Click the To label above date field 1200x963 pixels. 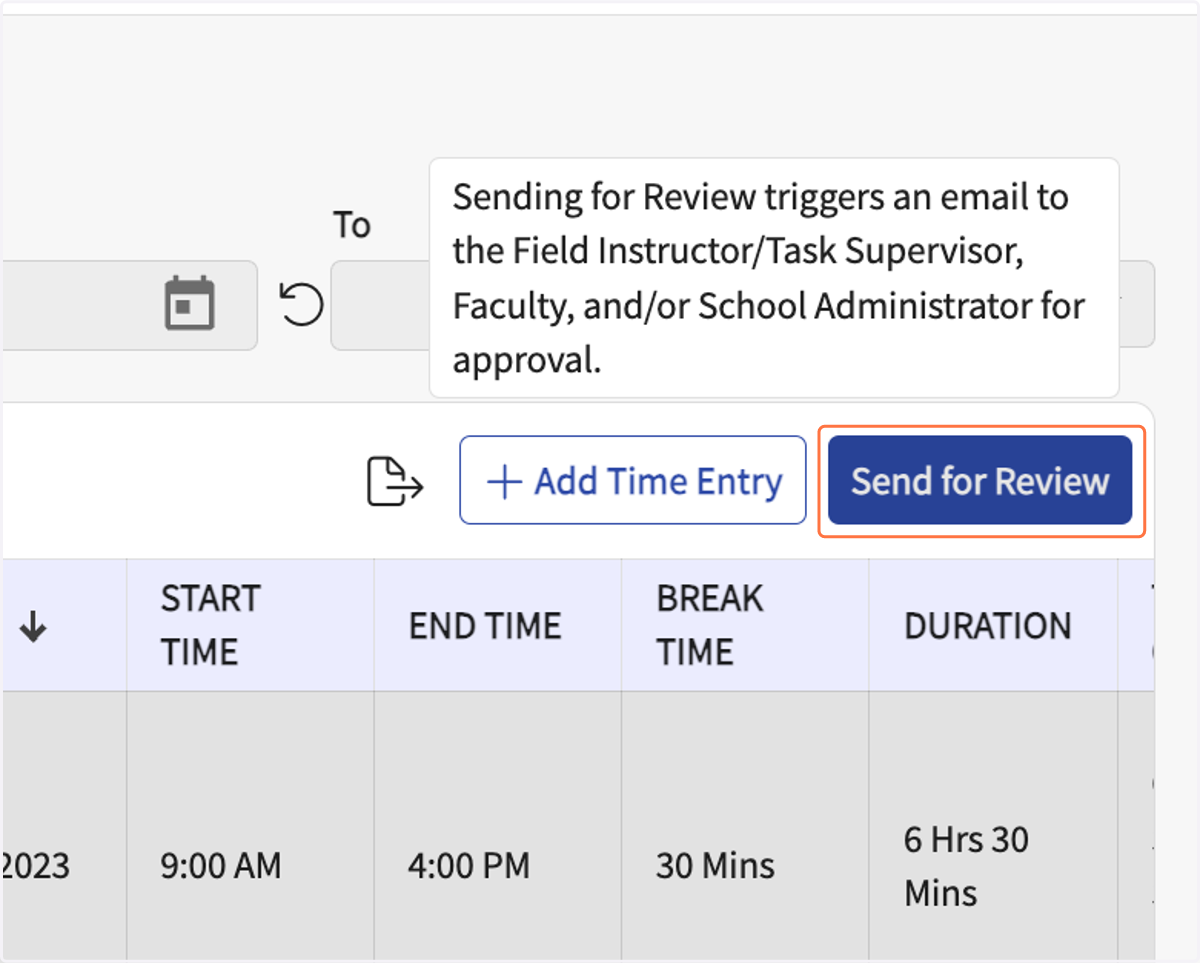point(352,225)
